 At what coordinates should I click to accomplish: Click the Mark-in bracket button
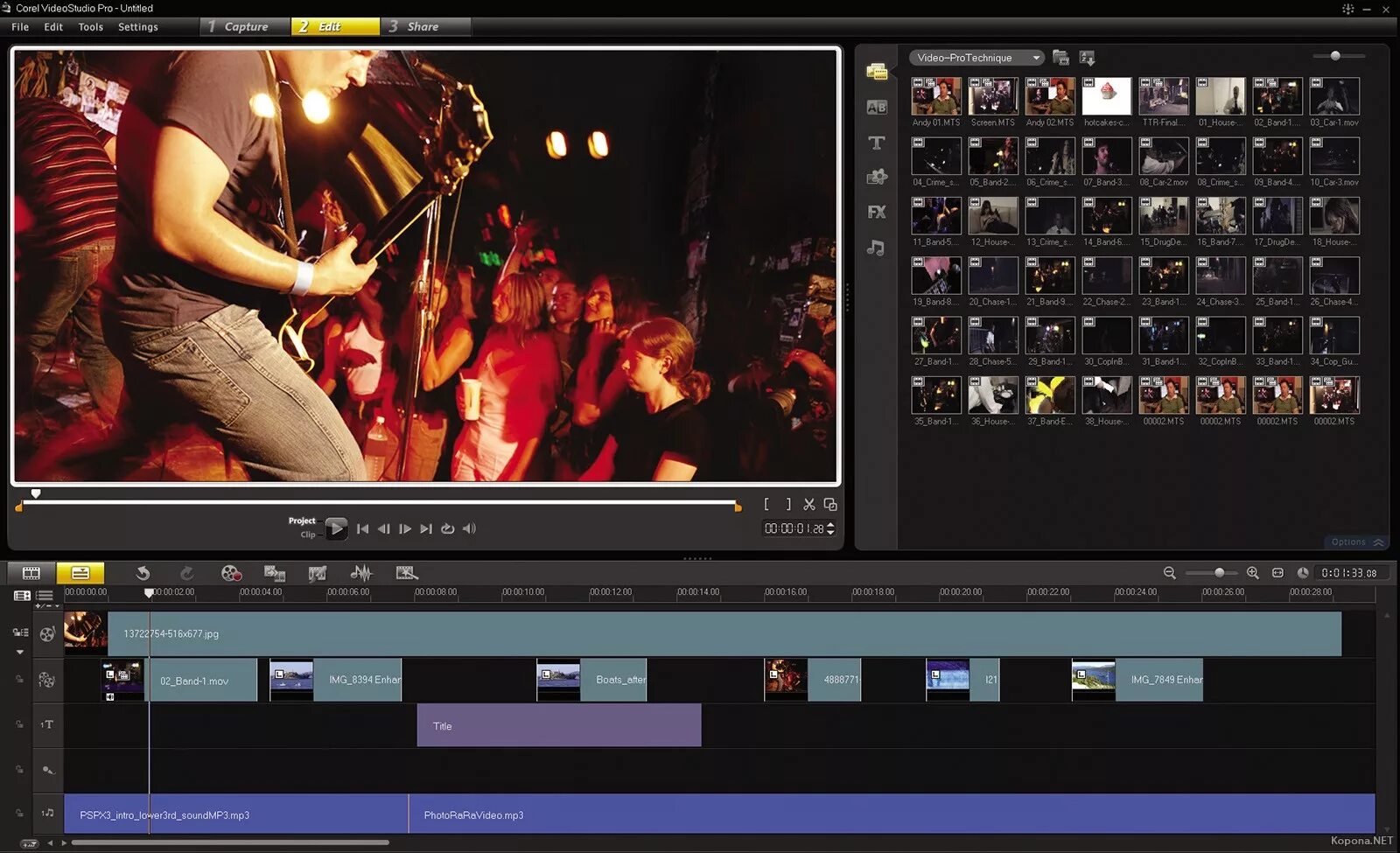(x=766, y=505)
